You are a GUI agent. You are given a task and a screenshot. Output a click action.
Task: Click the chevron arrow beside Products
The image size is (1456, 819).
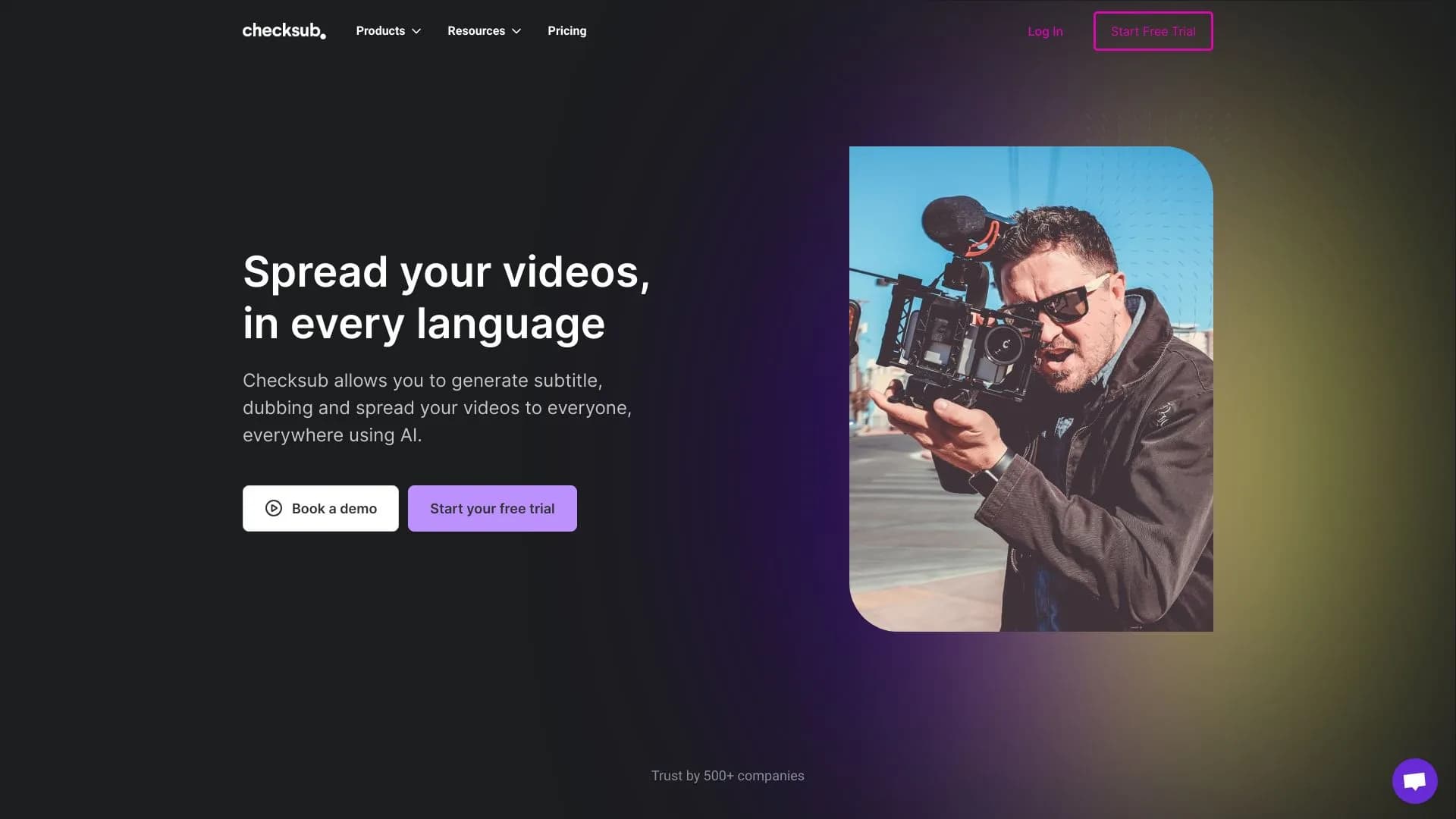(x=416, y=31)
